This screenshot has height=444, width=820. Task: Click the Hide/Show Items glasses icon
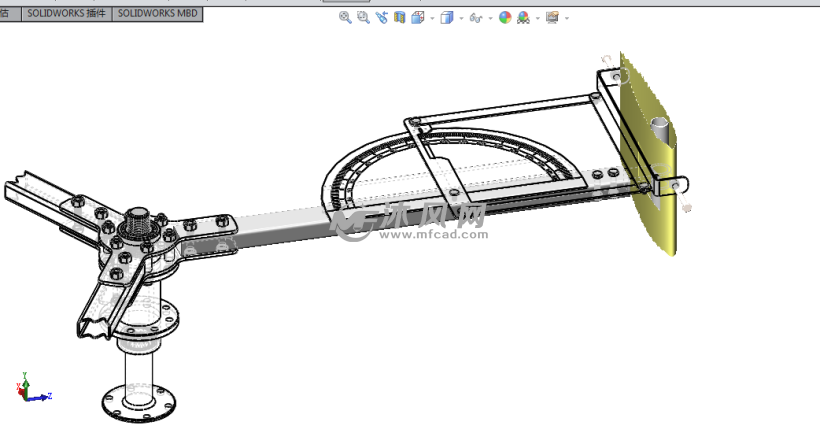(475, 18)
